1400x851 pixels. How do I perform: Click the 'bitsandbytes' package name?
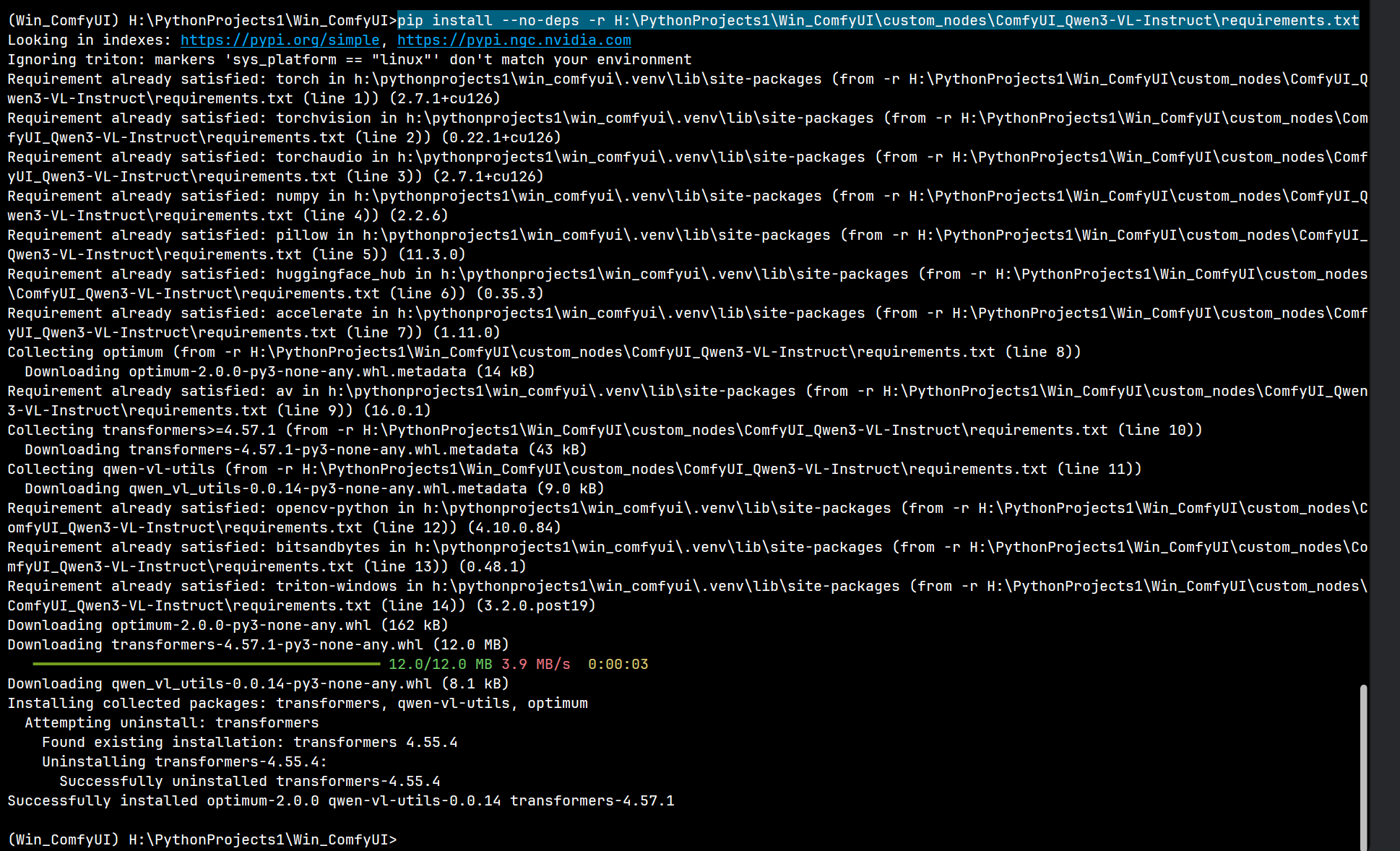click(328, 548)
